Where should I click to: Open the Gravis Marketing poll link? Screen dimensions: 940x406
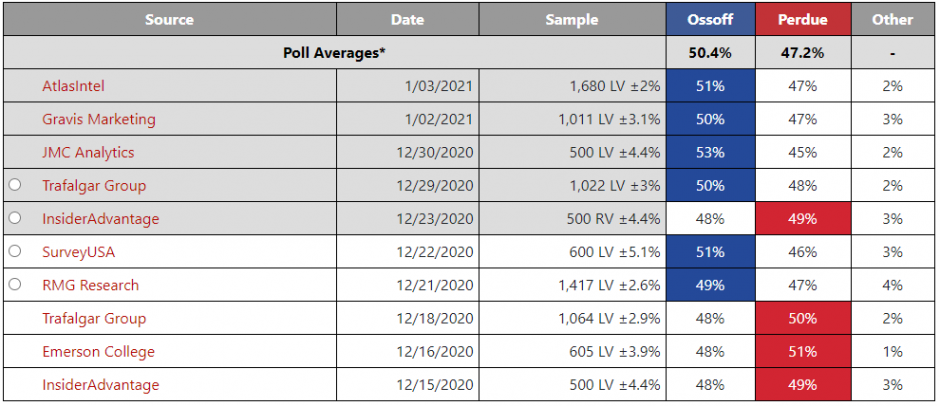tap(98, 119)
